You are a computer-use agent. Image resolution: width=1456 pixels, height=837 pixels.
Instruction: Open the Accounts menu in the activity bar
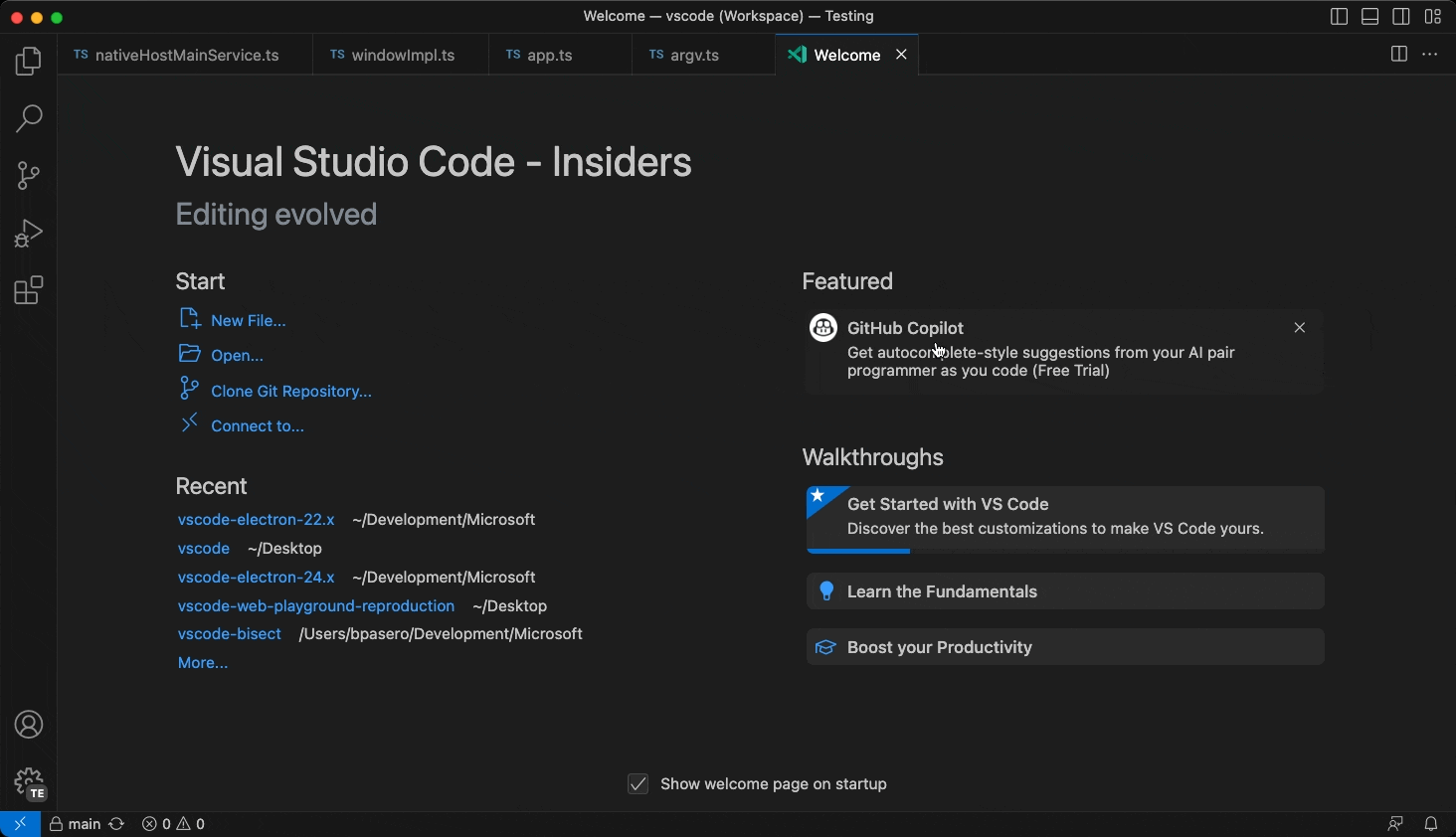[28, 725]
